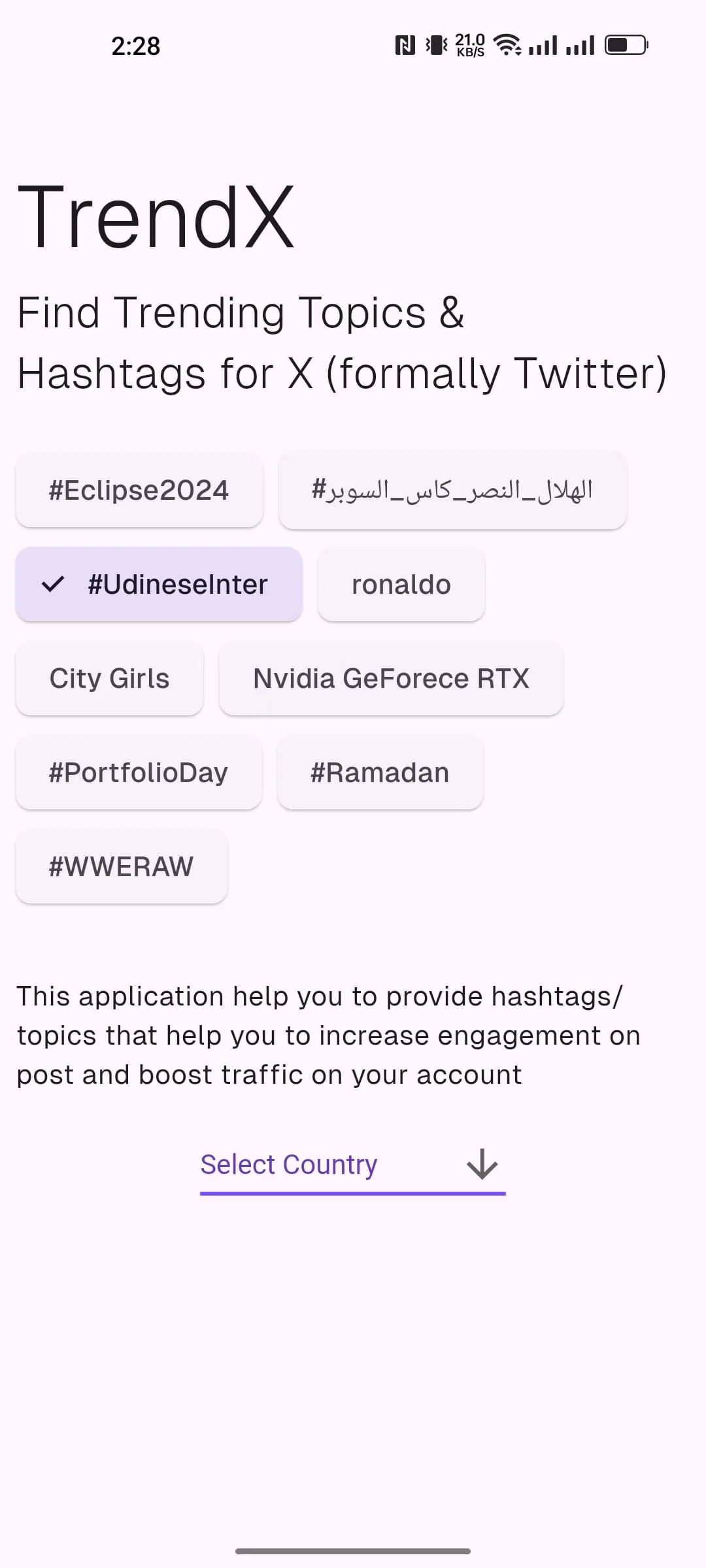Choose the Nvidia GeForece RTX chip
The image size is (706, 1568).
391,678
